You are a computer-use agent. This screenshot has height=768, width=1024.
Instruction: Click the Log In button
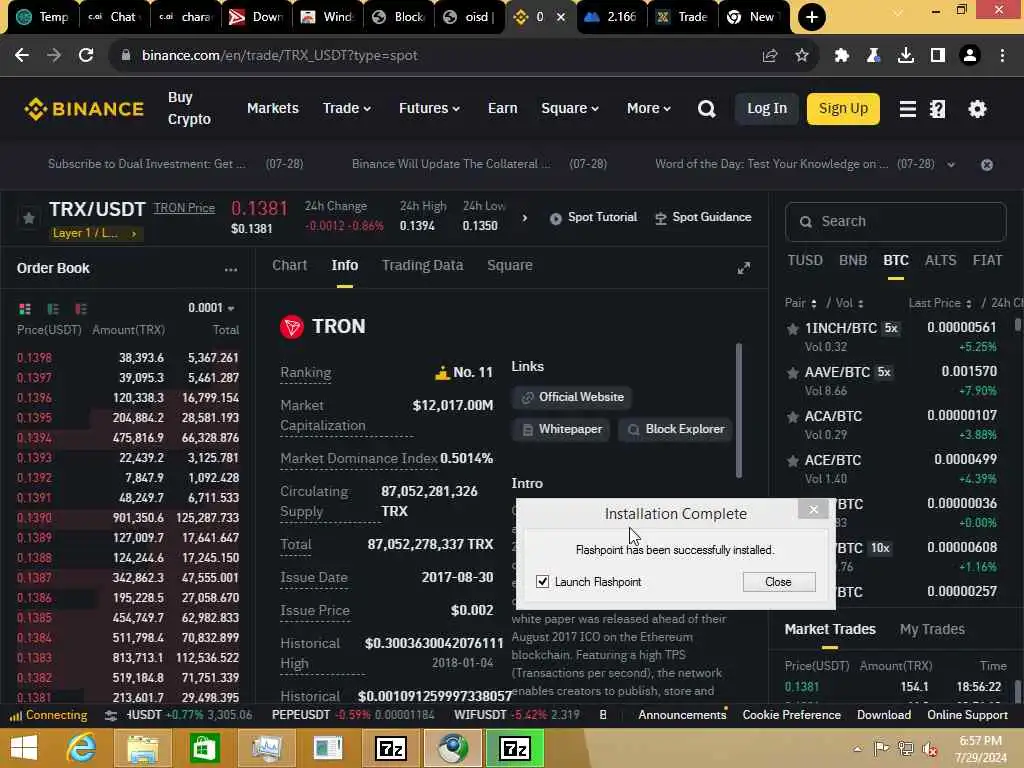click(767, 108)
